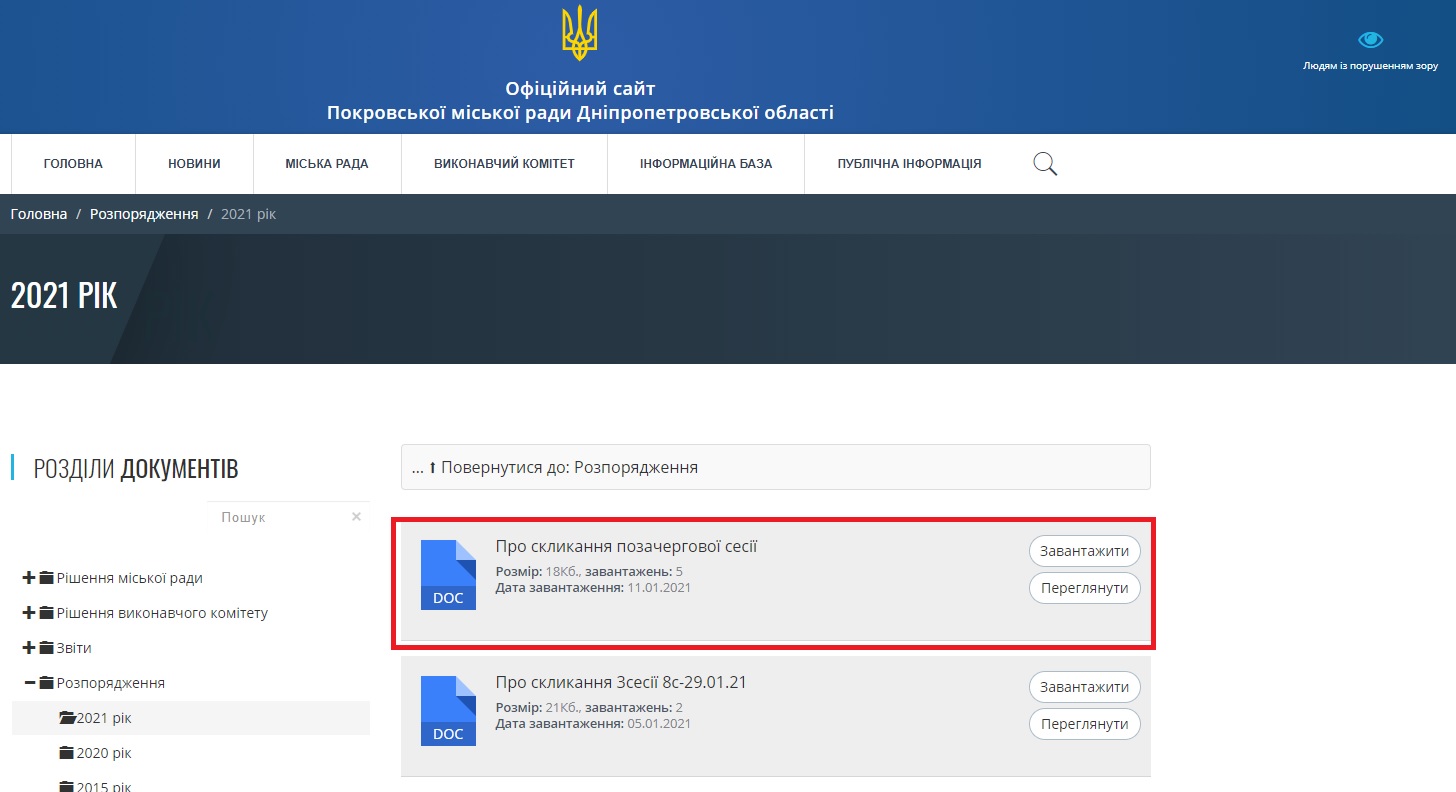Click the search magnifier icon
1456x792 pixels.
(1044, 163)
